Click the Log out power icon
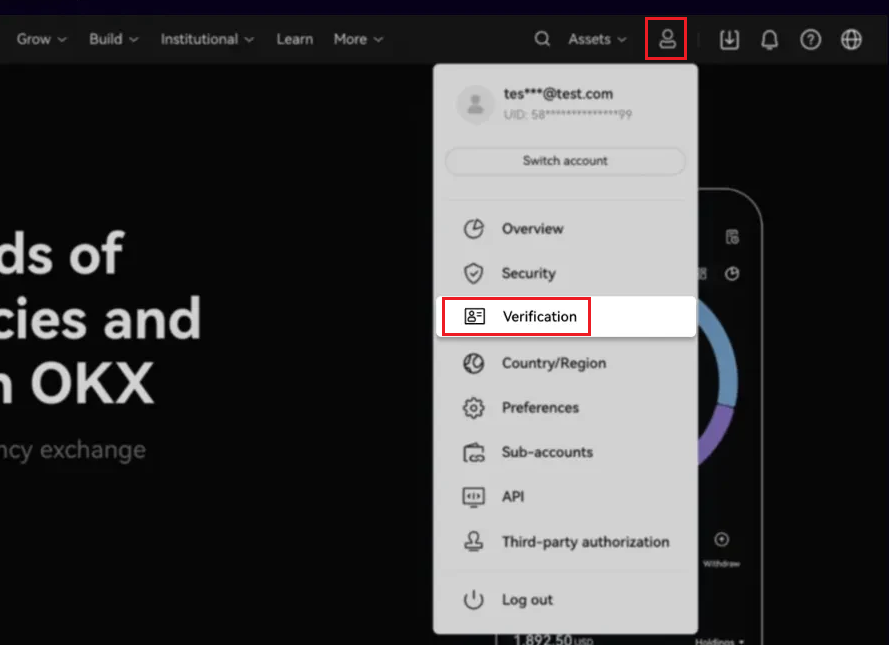The height and width of the screenshot is (645, 889). pos(473,600)
